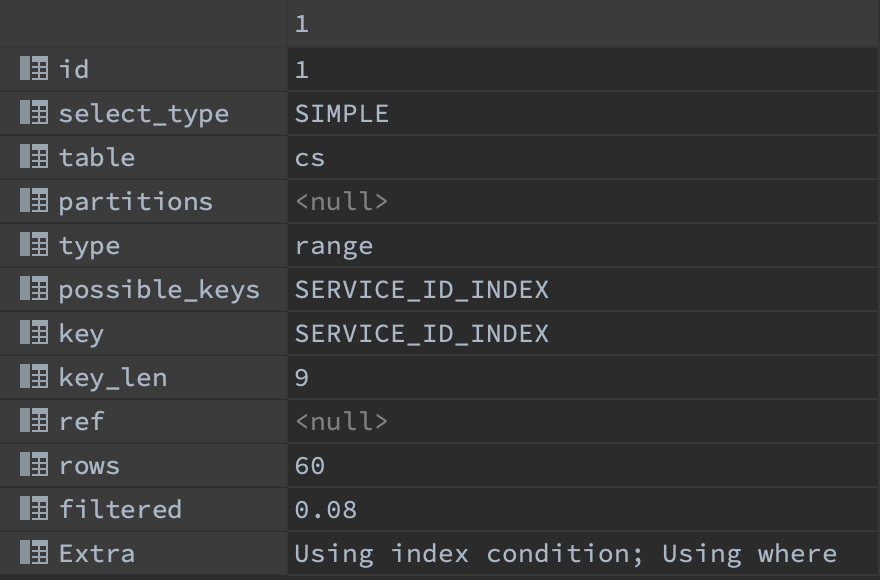Click the column icon beside partitions
Screen dimensions: 880x580
click(x=34, y=201)
